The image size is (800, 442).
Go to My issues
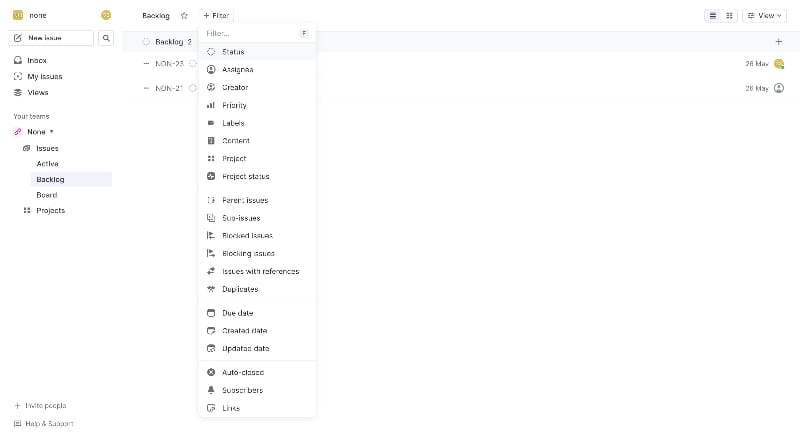45,77
